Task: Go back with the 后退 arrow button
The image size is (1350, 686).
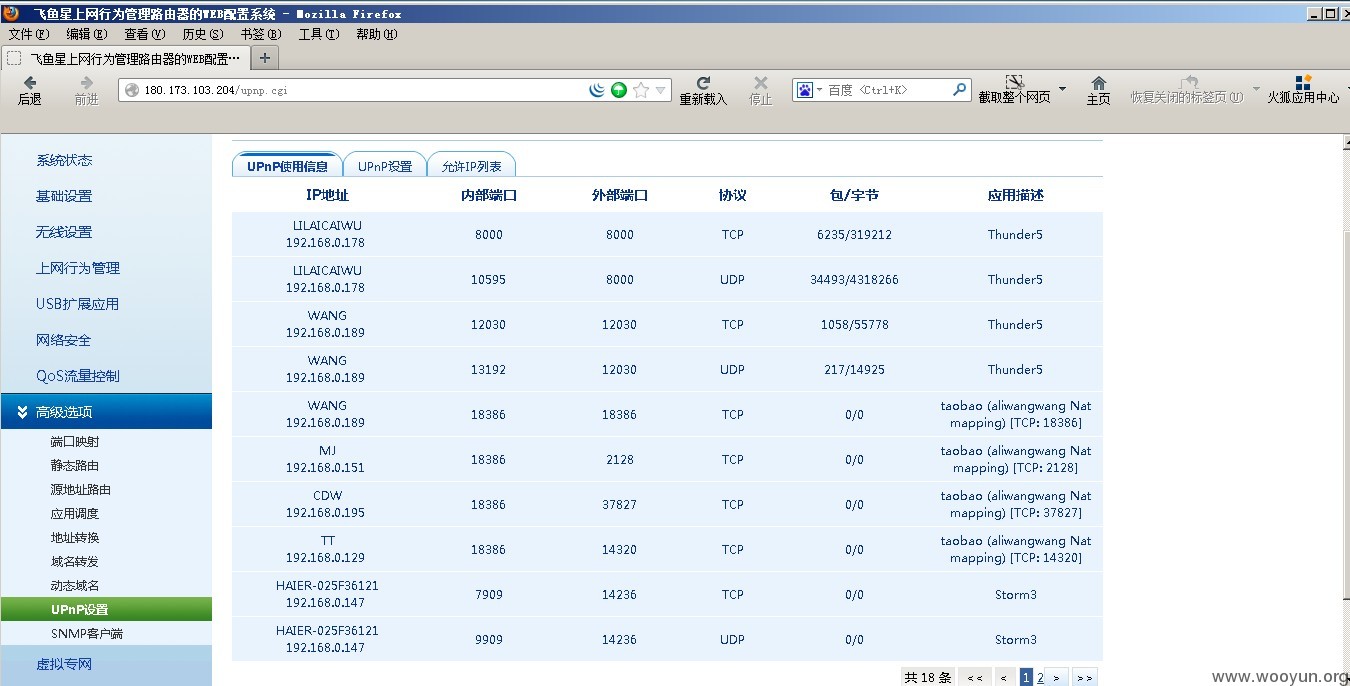Action: click(30, 90)
